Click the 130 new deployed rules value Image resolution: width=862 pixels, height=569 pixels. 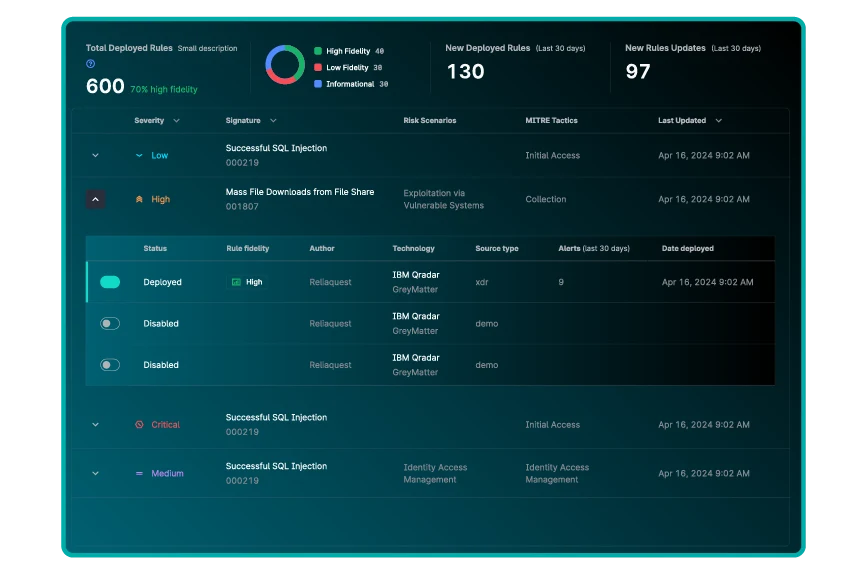[x=465, y=71]
